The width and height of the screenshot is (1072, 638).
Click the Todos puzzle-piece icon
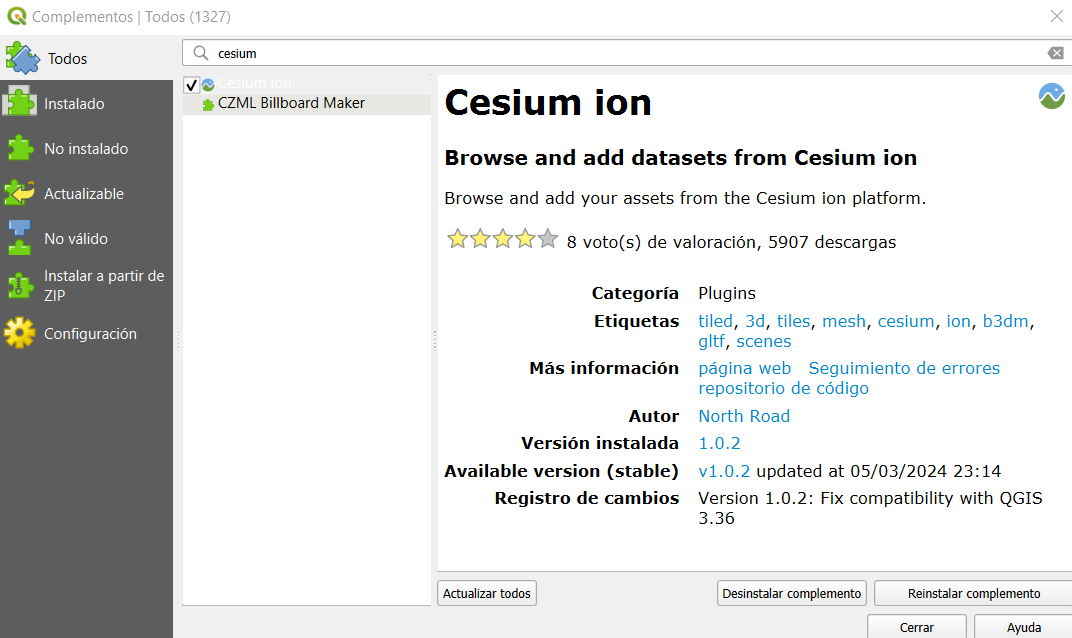pos(23,58)
